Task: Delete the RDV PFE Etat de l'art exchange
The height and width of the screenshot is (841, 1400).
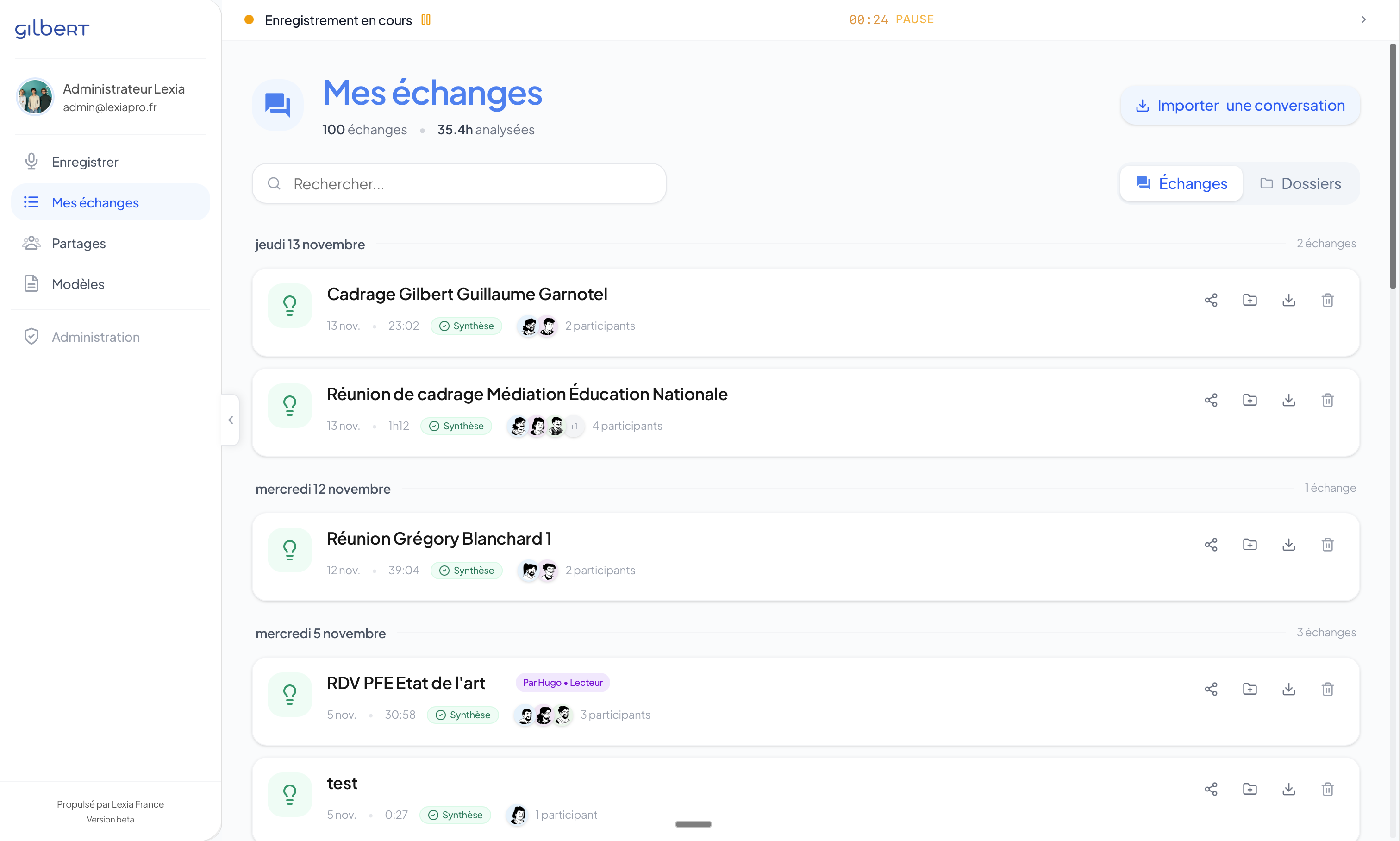Action: [1327, 689]
